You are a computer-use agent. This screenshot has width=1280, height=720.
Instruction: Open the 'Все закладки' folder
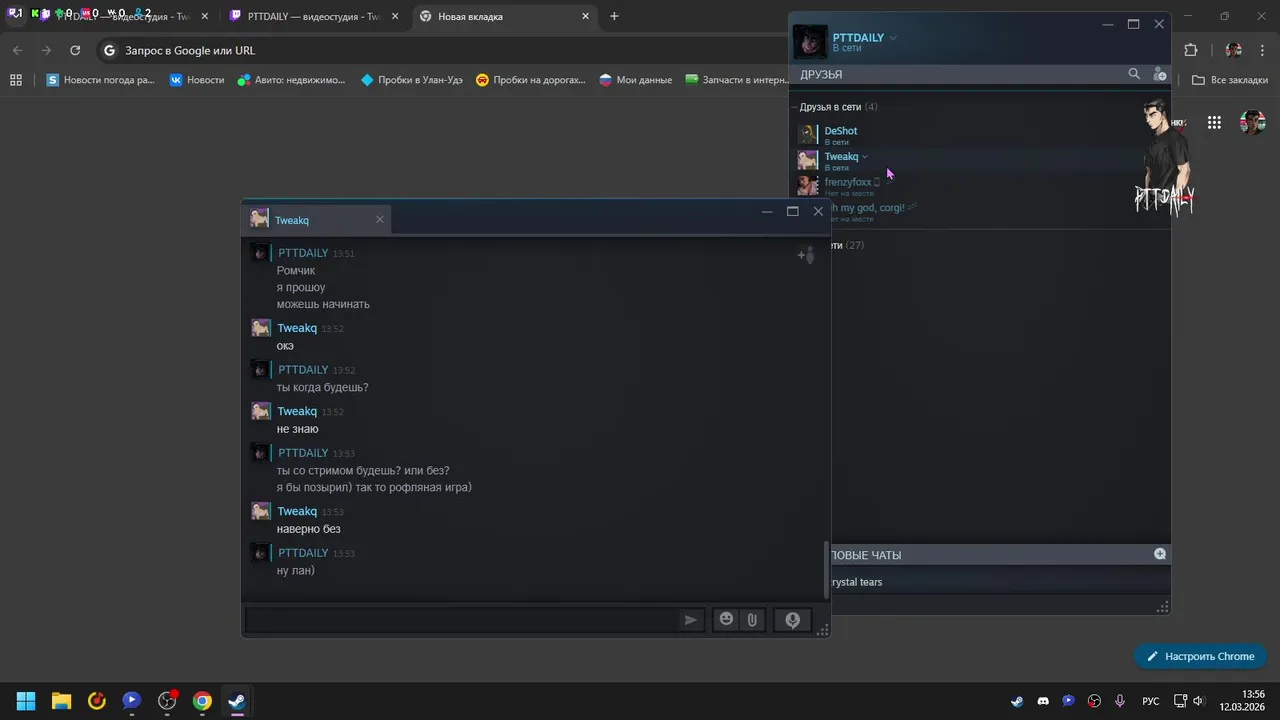click(1231, 80)
